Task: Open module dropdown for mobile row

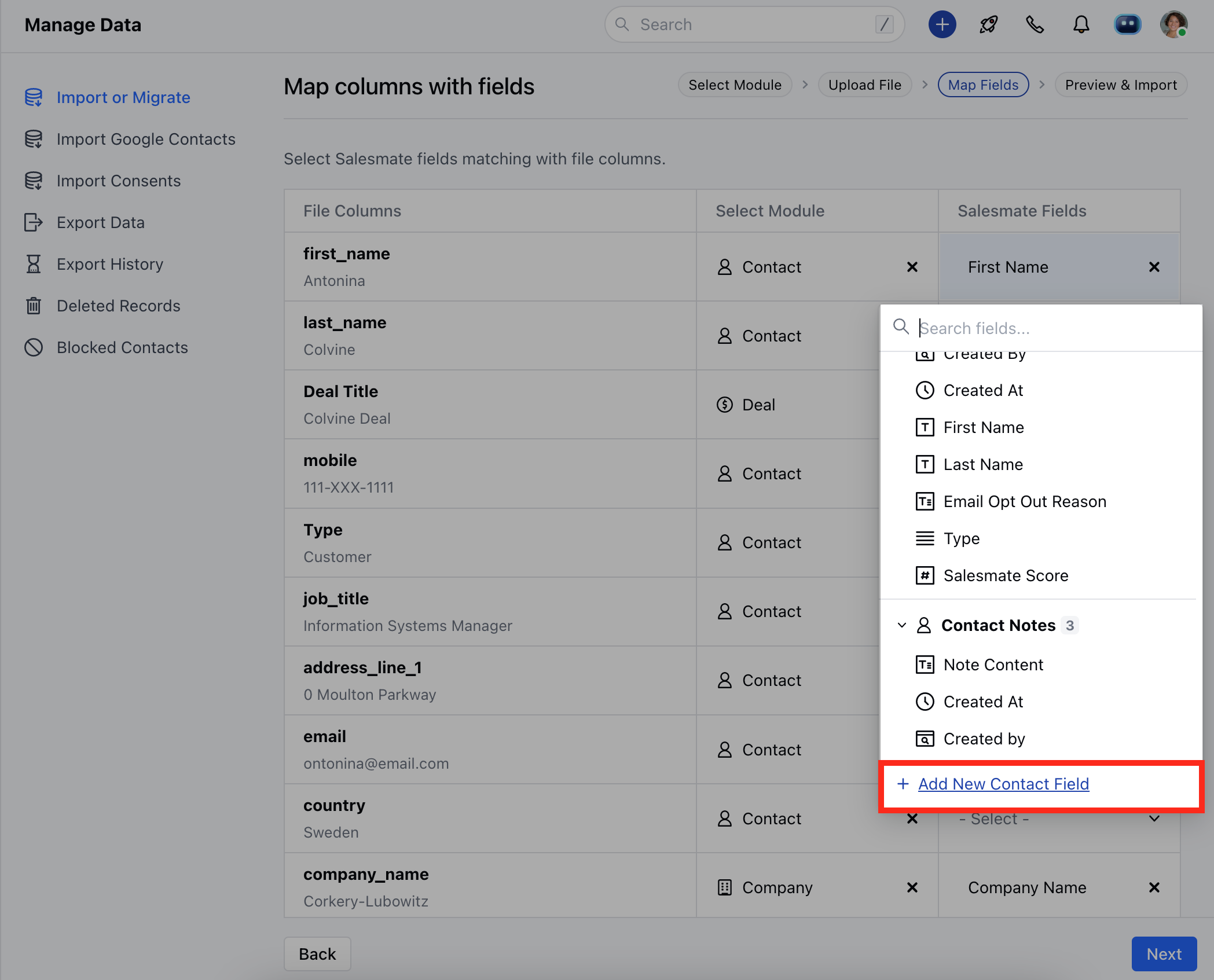Action: pos(787,474)
